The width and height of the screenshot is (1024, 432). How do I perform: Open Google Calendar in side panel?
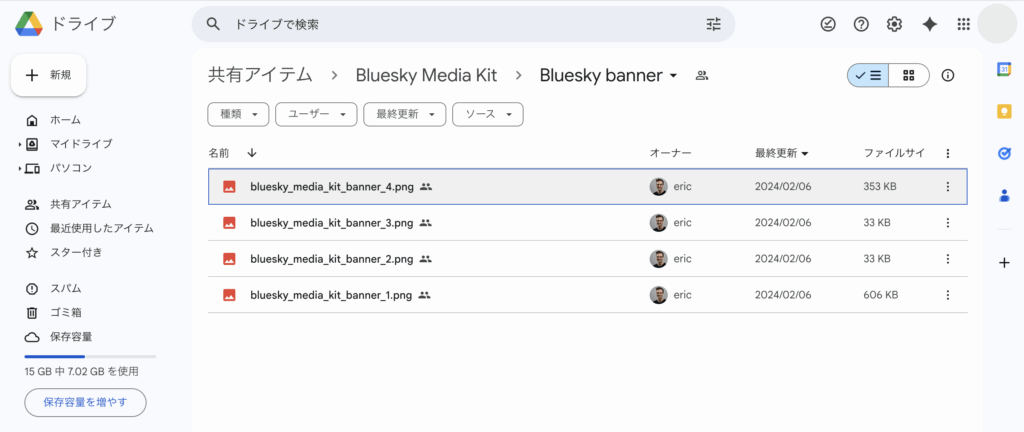pos(1004,69)
